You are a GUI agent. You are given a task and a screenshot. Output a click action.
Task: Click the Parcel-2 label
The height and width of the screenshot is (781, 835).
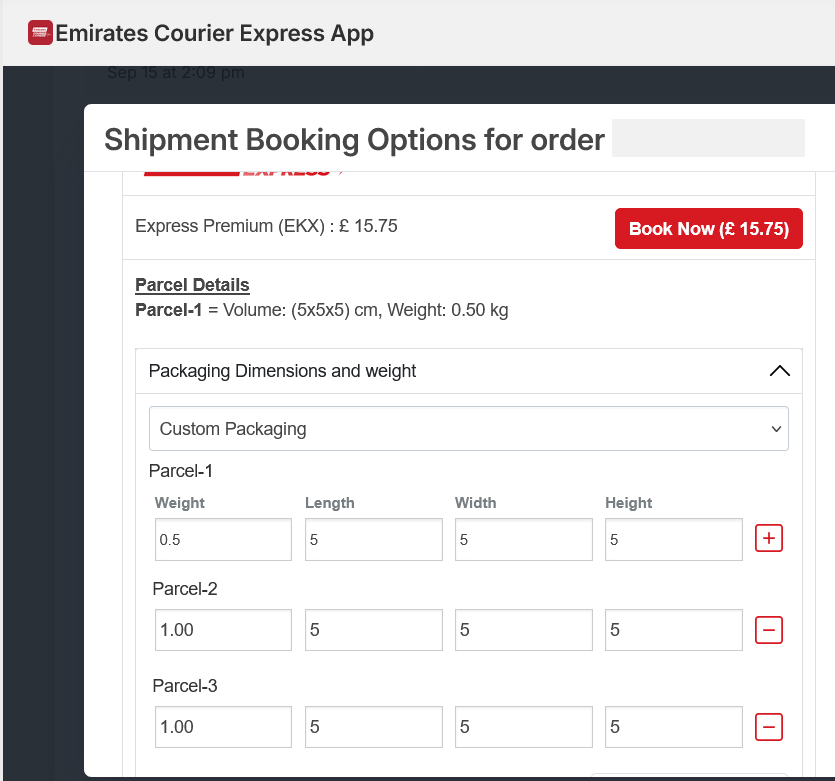pyautogui.click(x=185, y=589)
